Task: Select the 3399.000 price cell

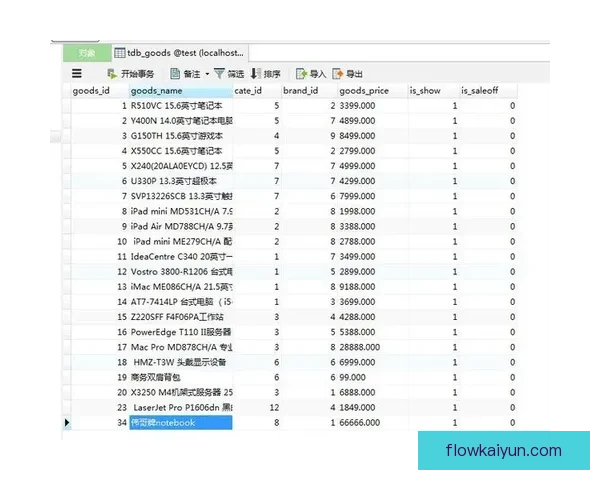Action: click(373, 106)
